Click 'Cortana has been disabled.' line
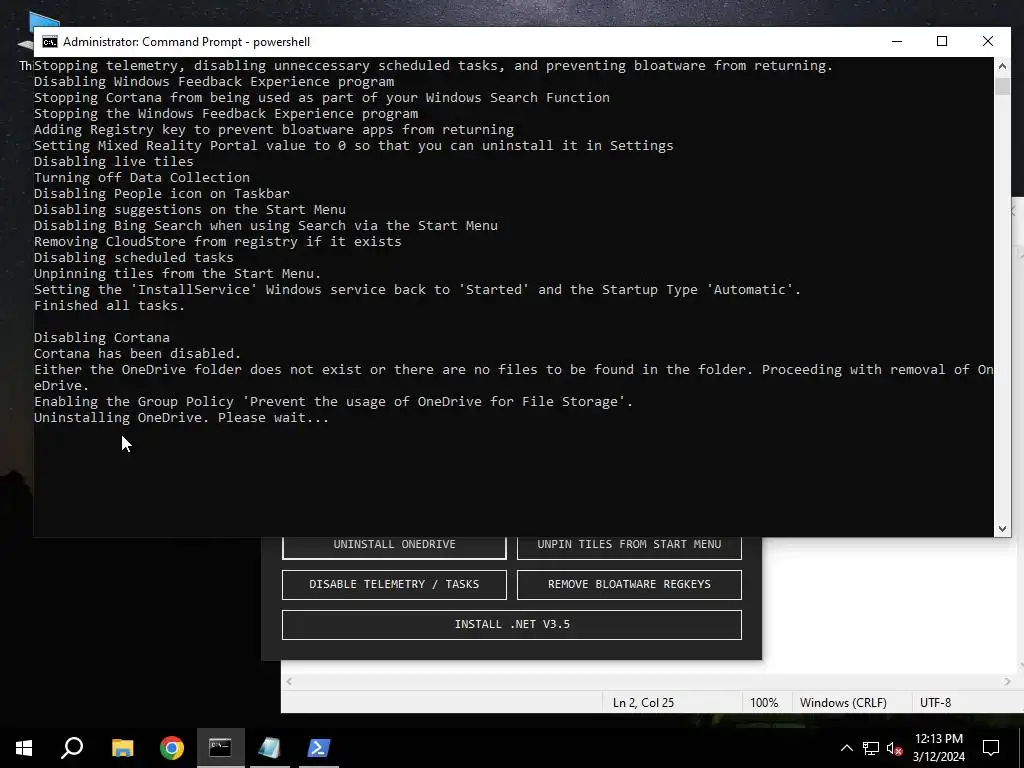This screenshot has height=768, width=1024. tap(137, 354)
